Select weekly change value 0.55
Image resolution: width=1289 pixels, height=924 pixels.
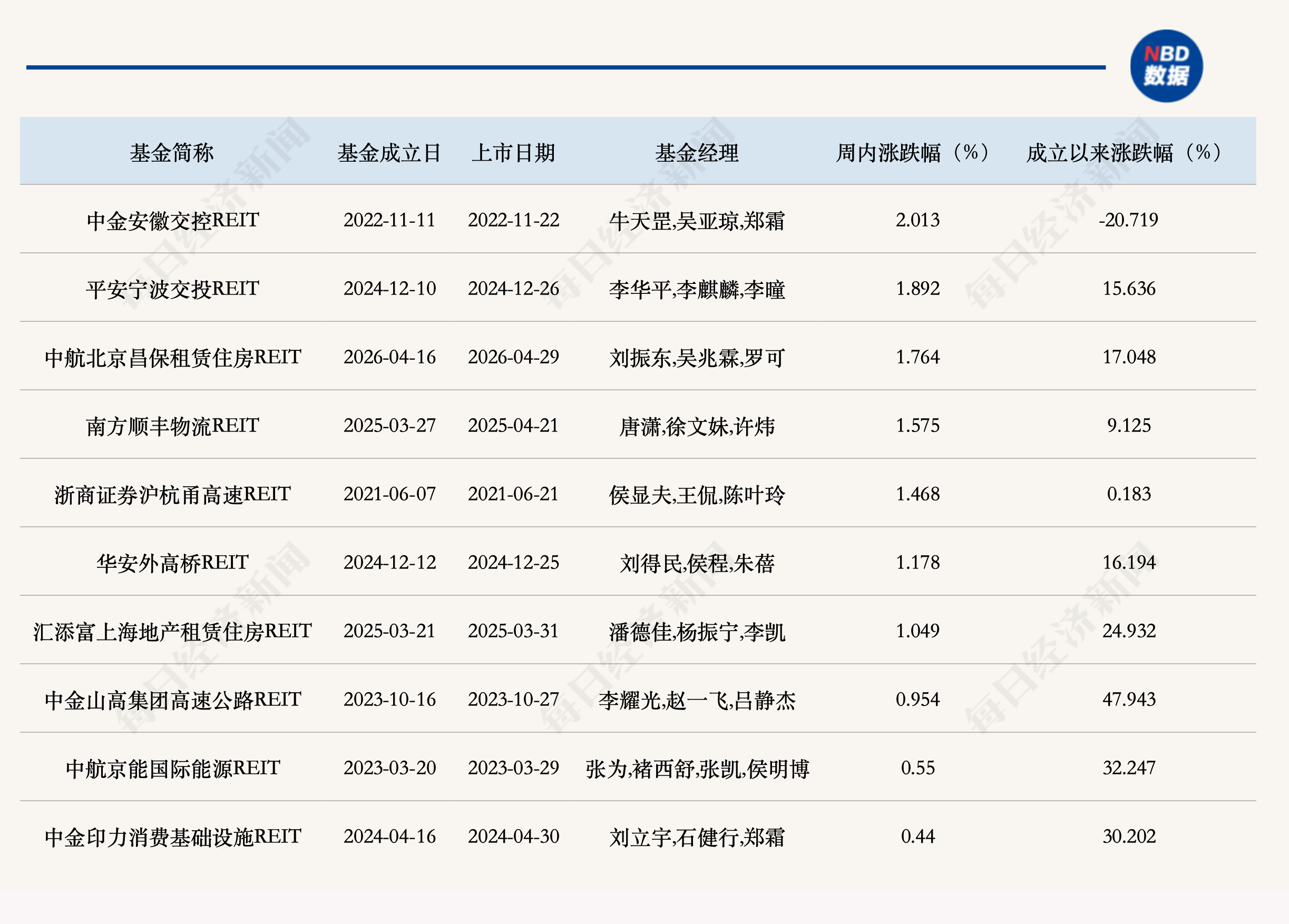pos(917,768)
